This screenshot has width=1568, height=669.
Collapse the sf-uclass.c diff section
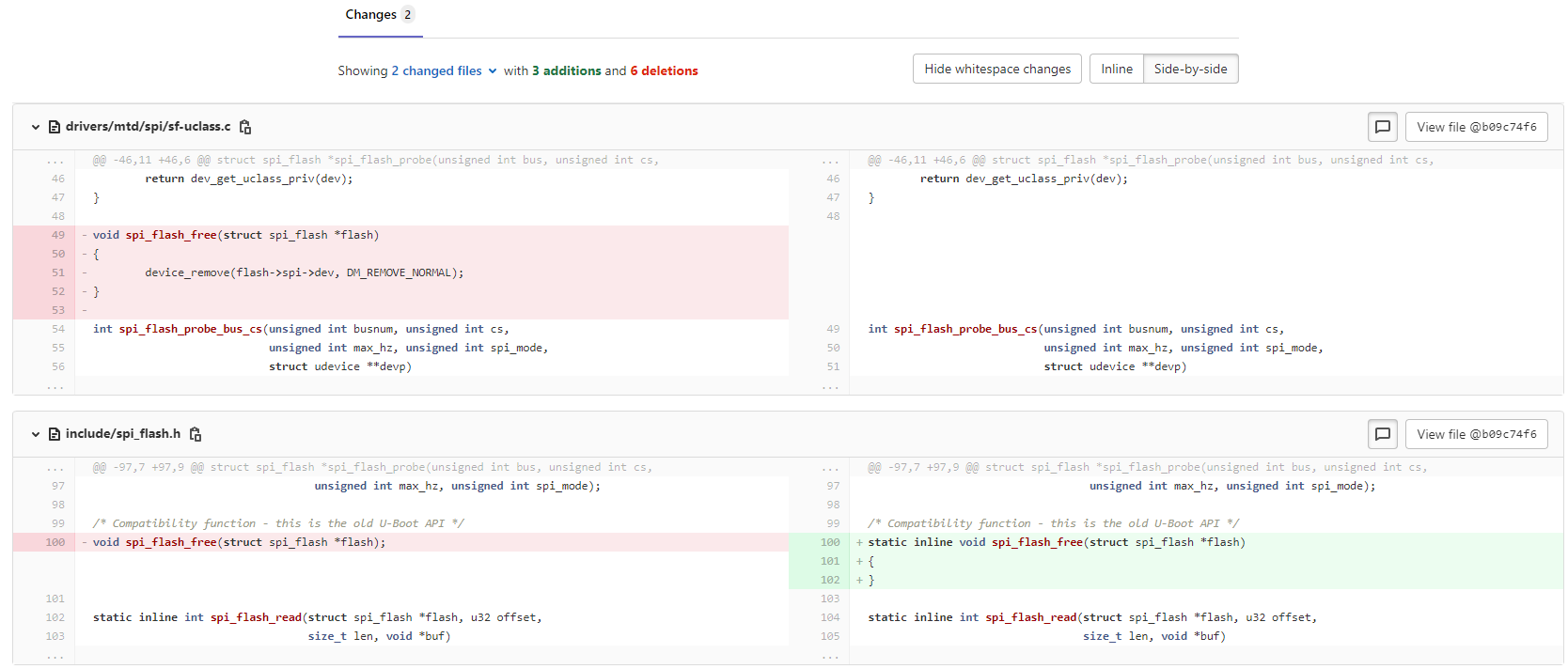(36, 127)
